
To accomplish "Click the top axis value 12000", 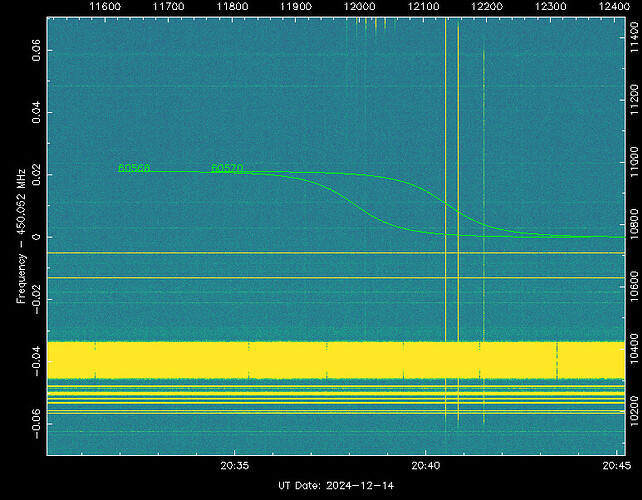I will pos(360,7).
